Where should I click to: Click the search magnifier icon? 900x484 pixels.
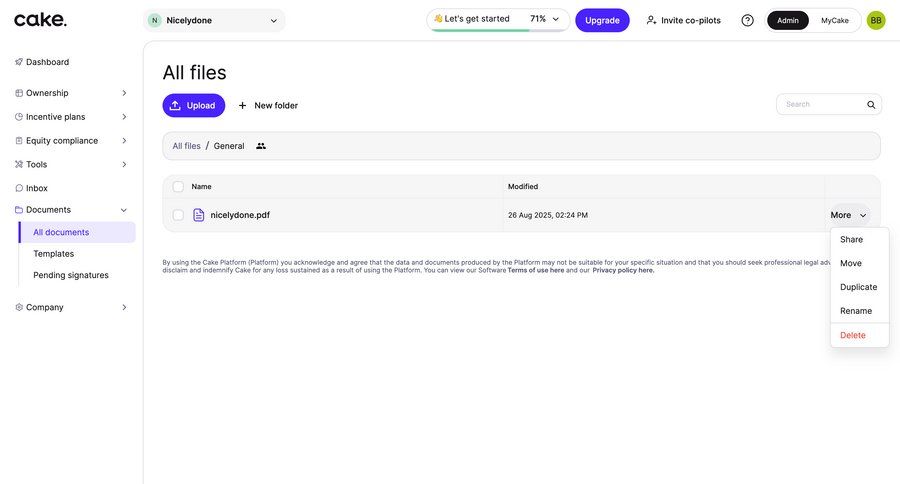click(x=871, y=105)
